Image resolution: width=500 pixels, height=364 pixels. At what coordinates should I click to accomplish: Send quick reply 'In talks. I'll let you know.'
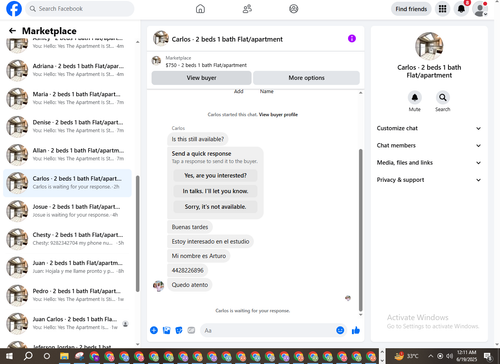(215, 191)
